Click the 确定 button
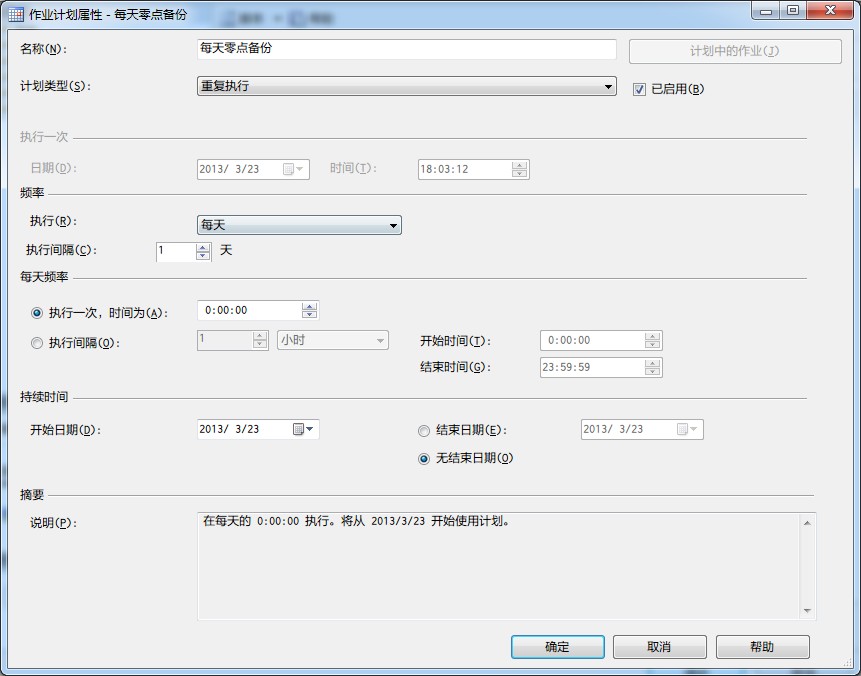 [x=557, y=647]
